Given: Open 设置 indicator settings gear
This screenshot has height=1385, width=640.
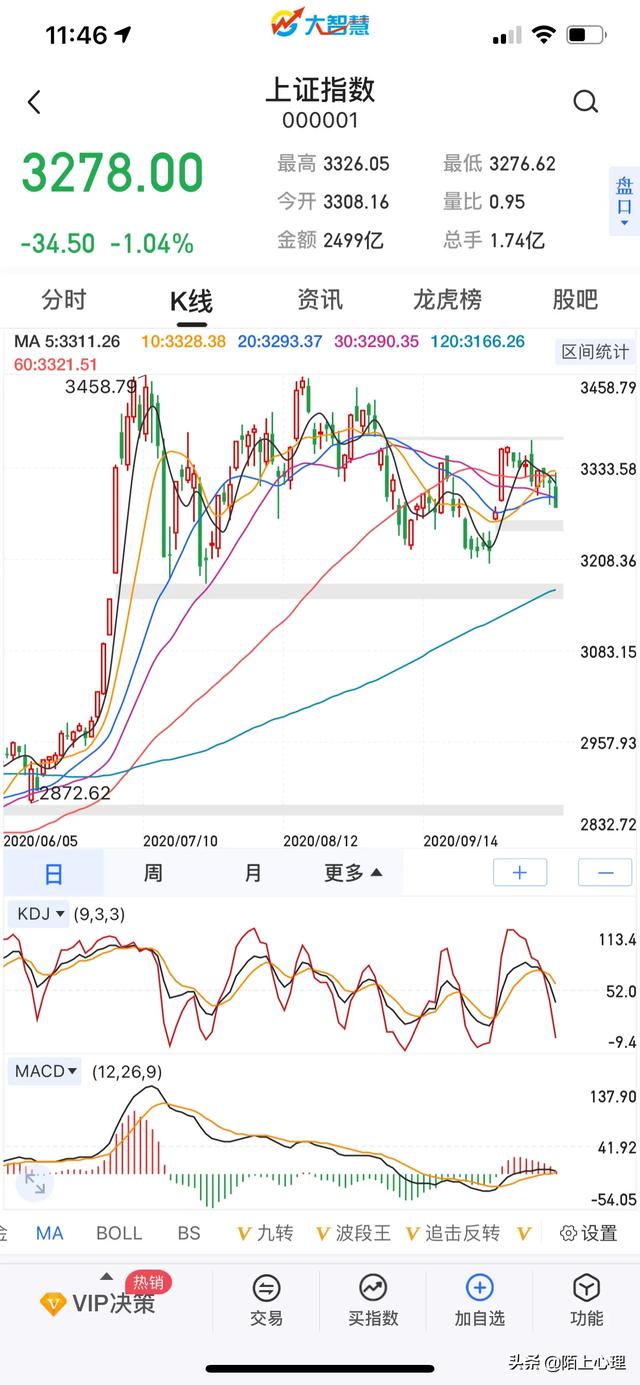Looking at the screenshot, I should pyautogui.click(x=588, y=1233).
